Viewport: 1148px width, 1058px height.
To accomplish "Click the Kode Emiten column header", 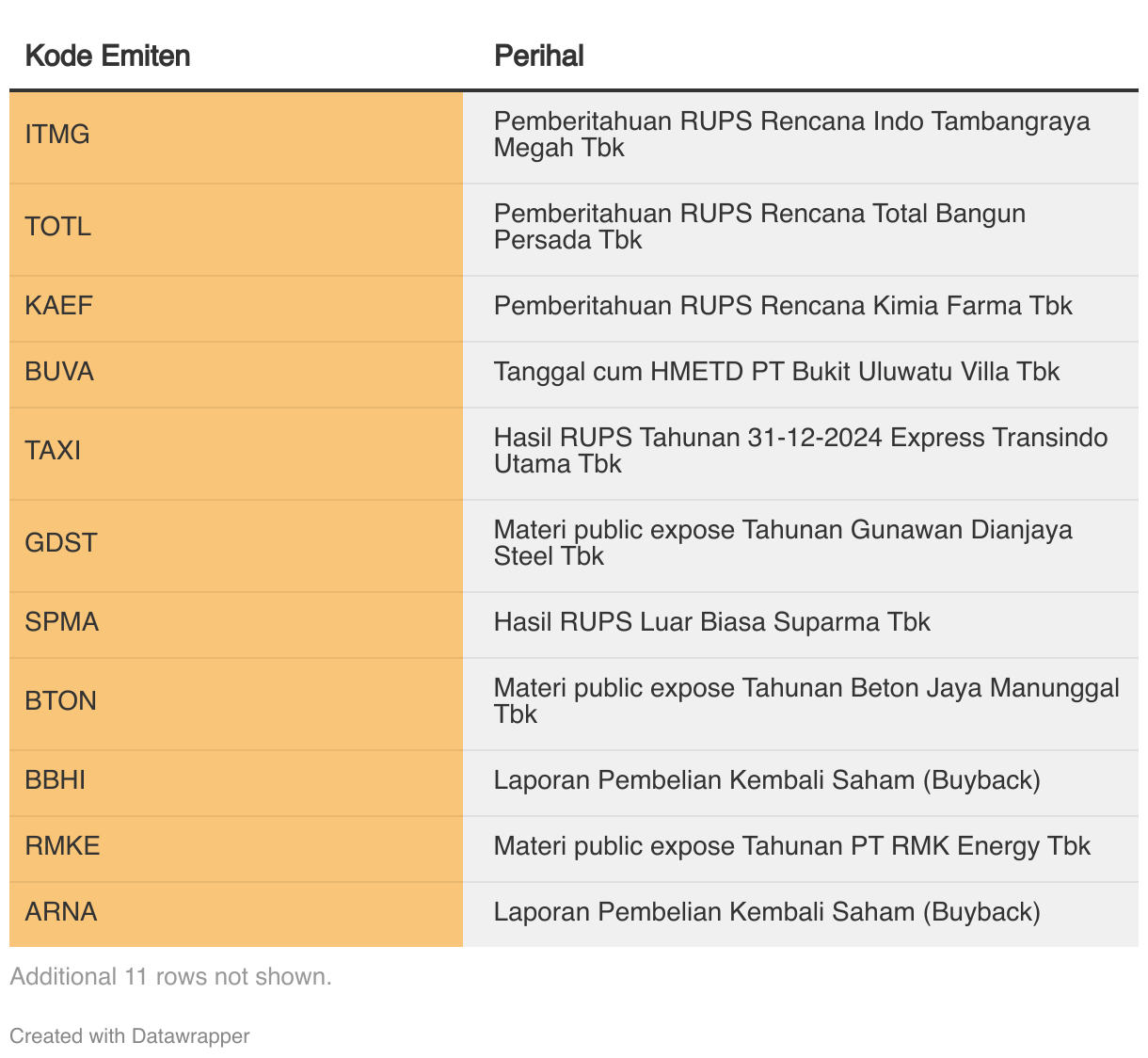I will click(x=107, y=56).
